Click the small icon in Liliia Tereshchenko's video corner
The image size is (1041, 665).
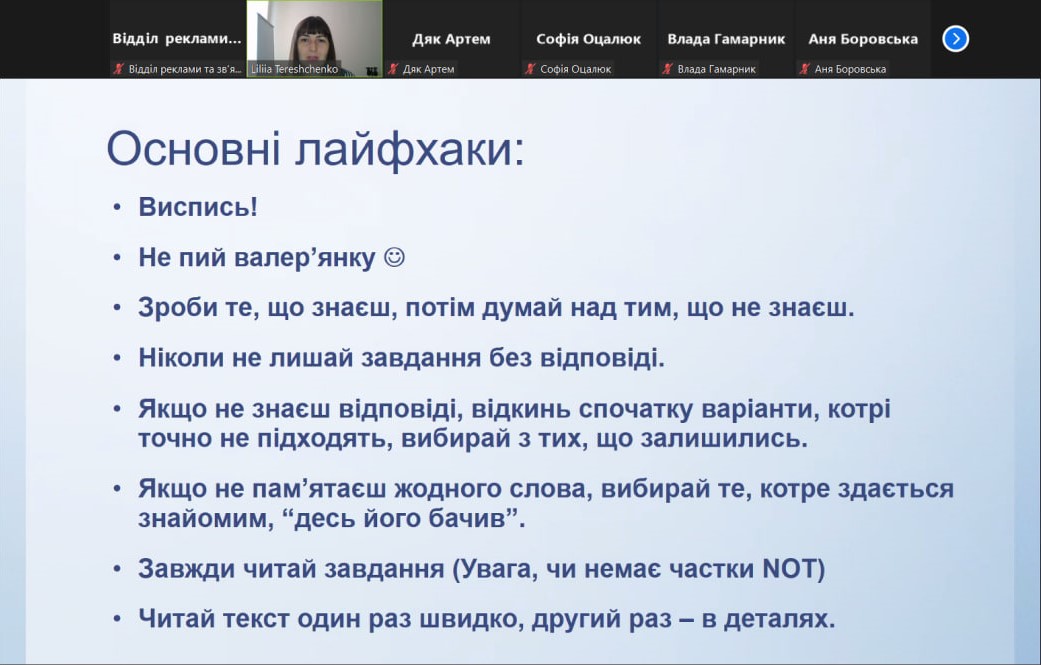click(372, 69)
